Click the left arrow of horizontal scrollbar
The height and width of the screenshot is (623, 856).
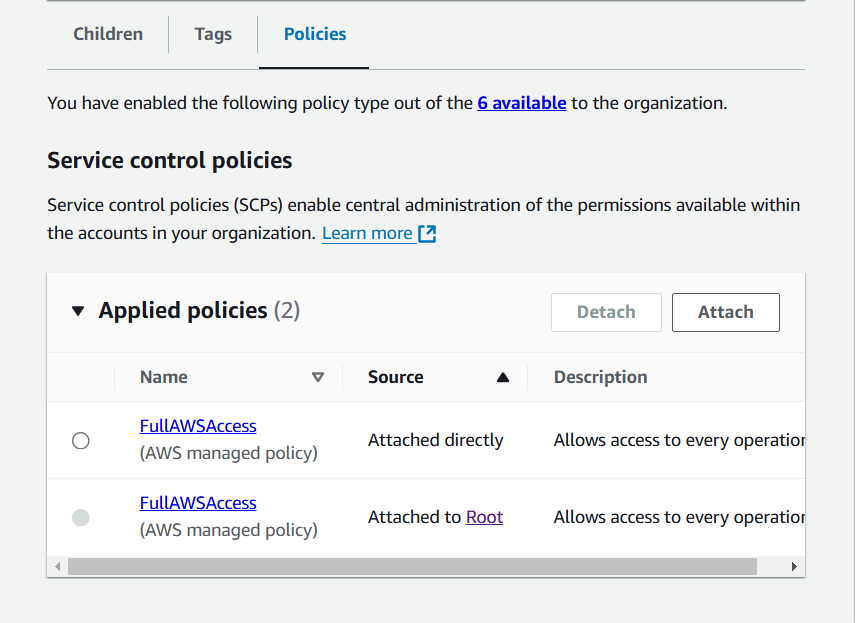coord(57,567)
